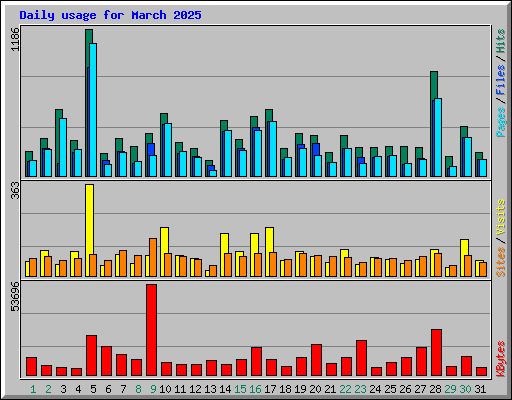This screenshot has height=400, width=512.
Task: Click day label 10 on the x-axis
Action: tap(165, 389)
